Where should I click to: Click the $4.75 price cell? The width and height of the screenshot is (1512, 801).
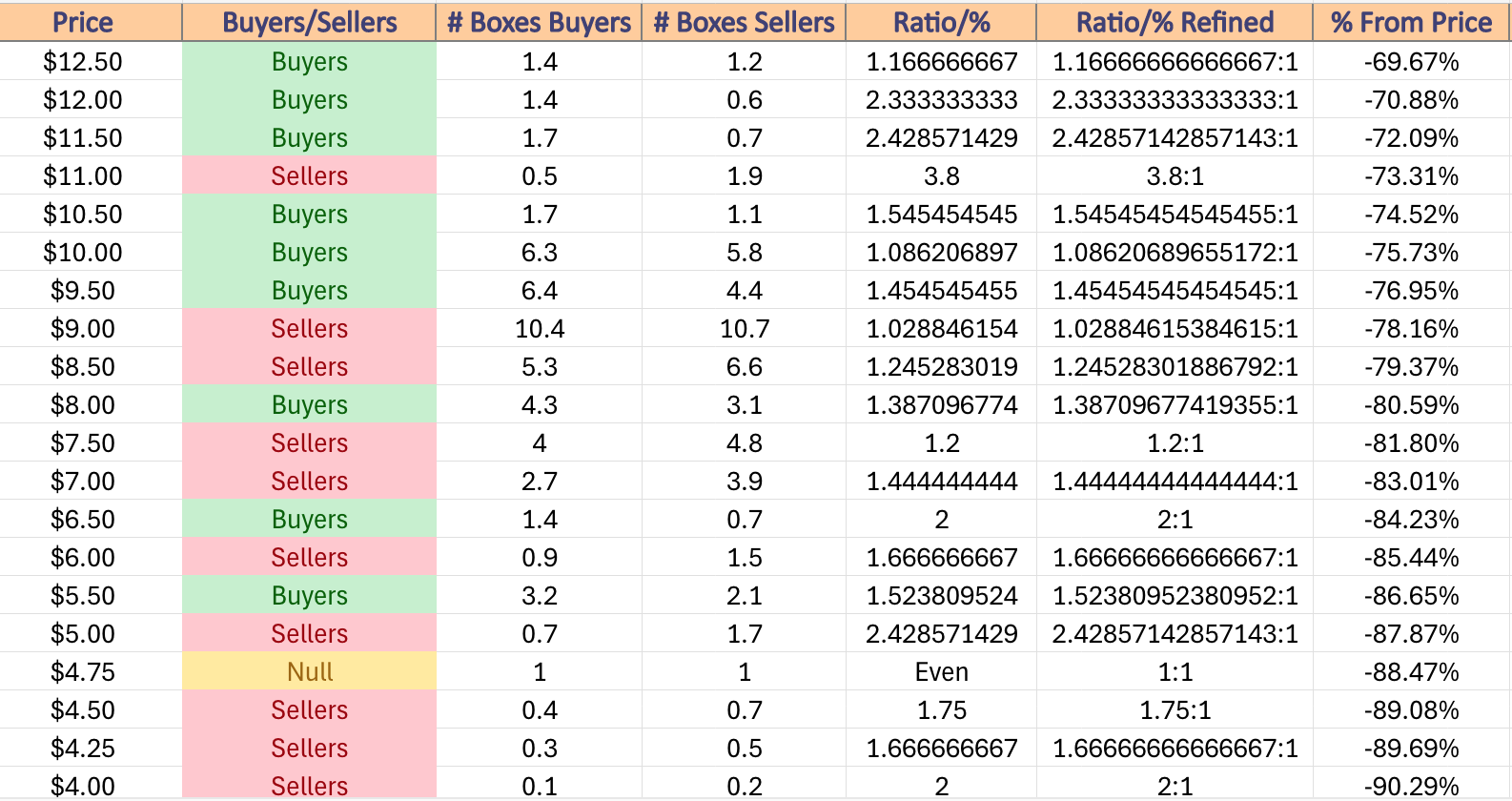pos(83,671)
